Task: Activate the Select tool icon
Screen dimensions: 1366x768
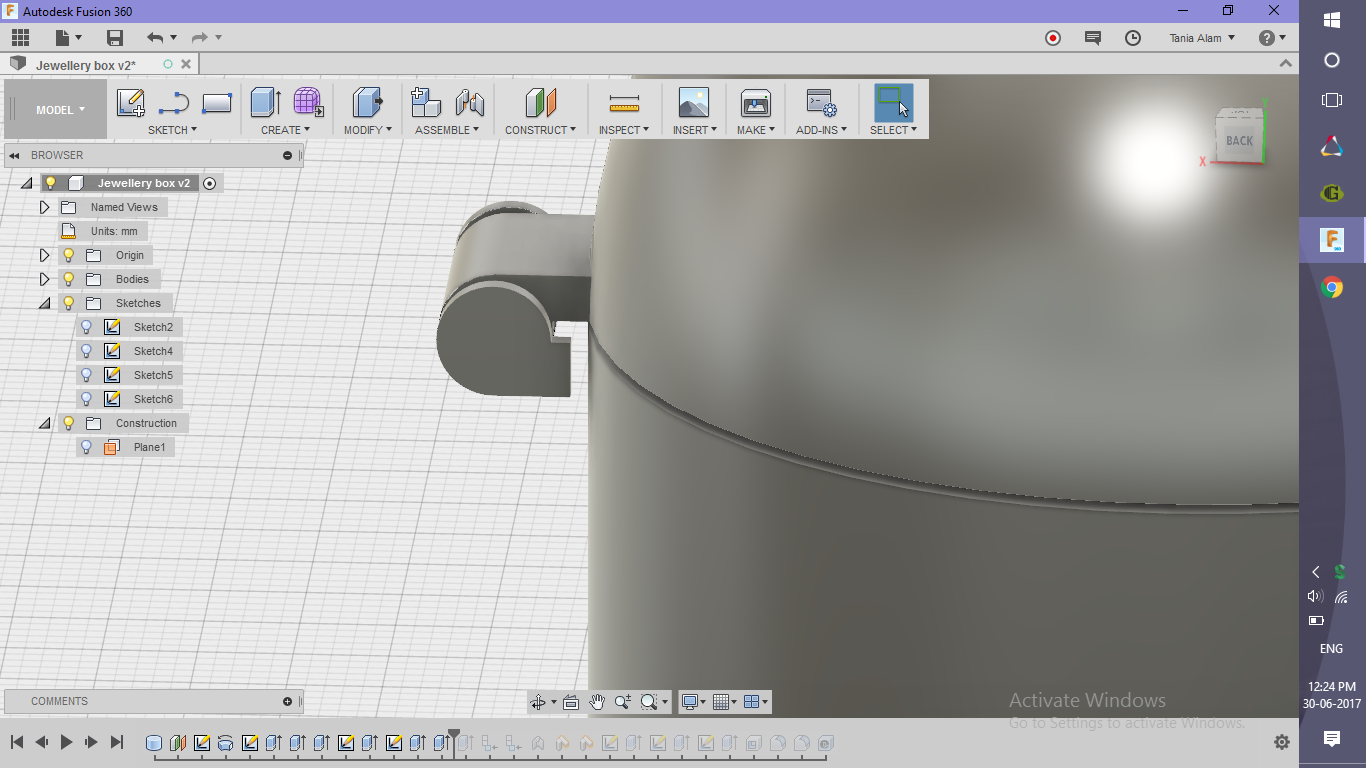Action: coord(893,103)
